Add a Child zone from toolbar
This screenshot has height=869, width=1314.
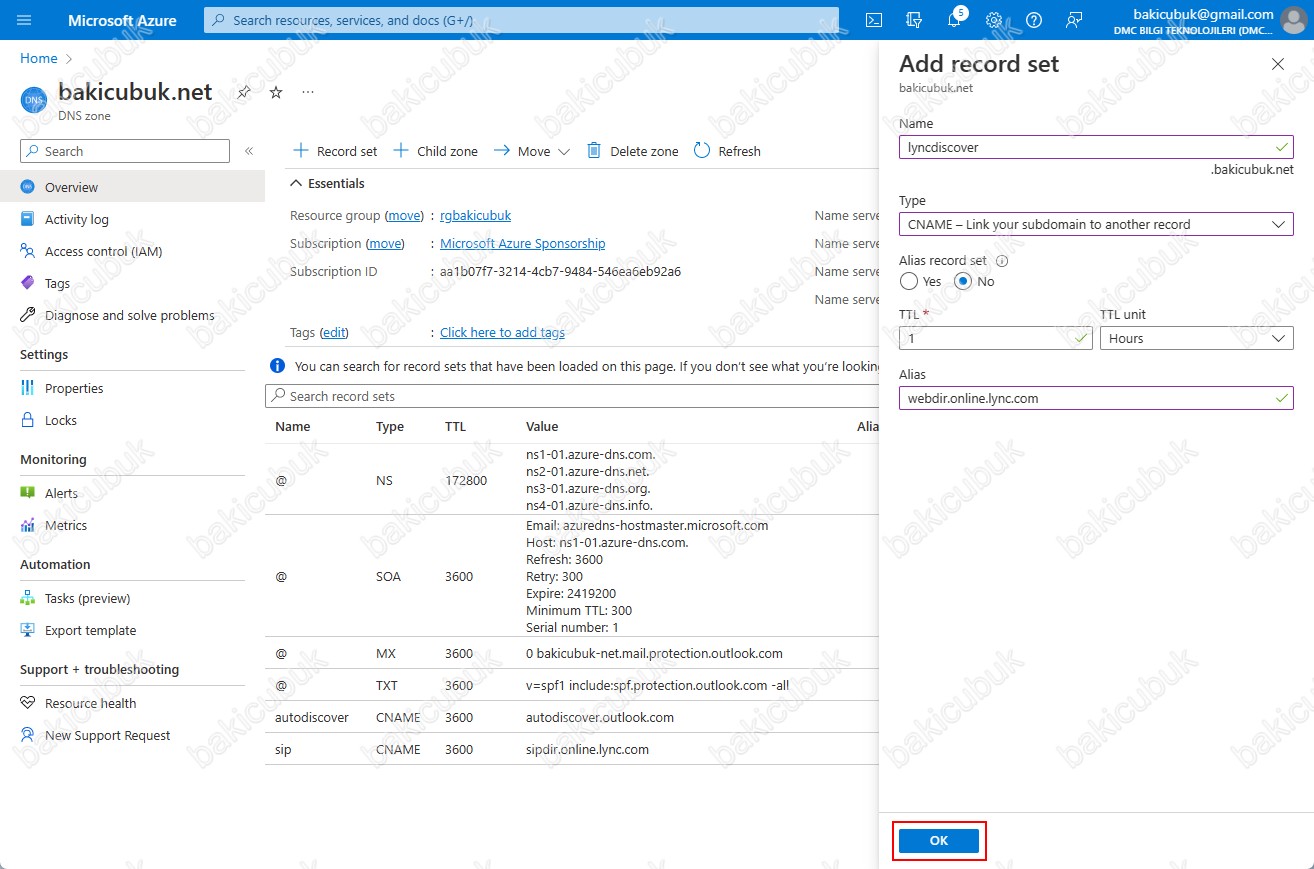435,151
